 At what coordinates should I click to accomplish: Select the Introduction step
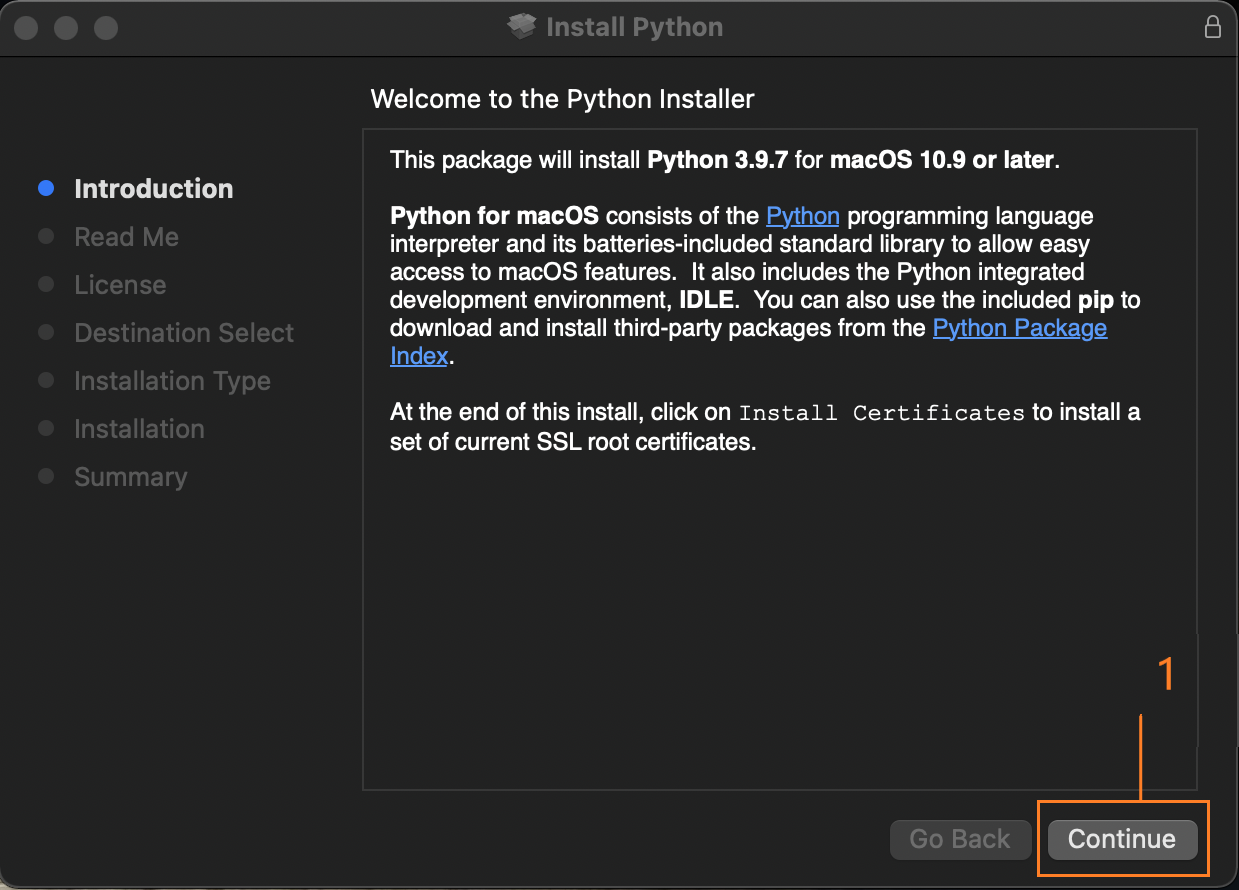coord(153,189)
